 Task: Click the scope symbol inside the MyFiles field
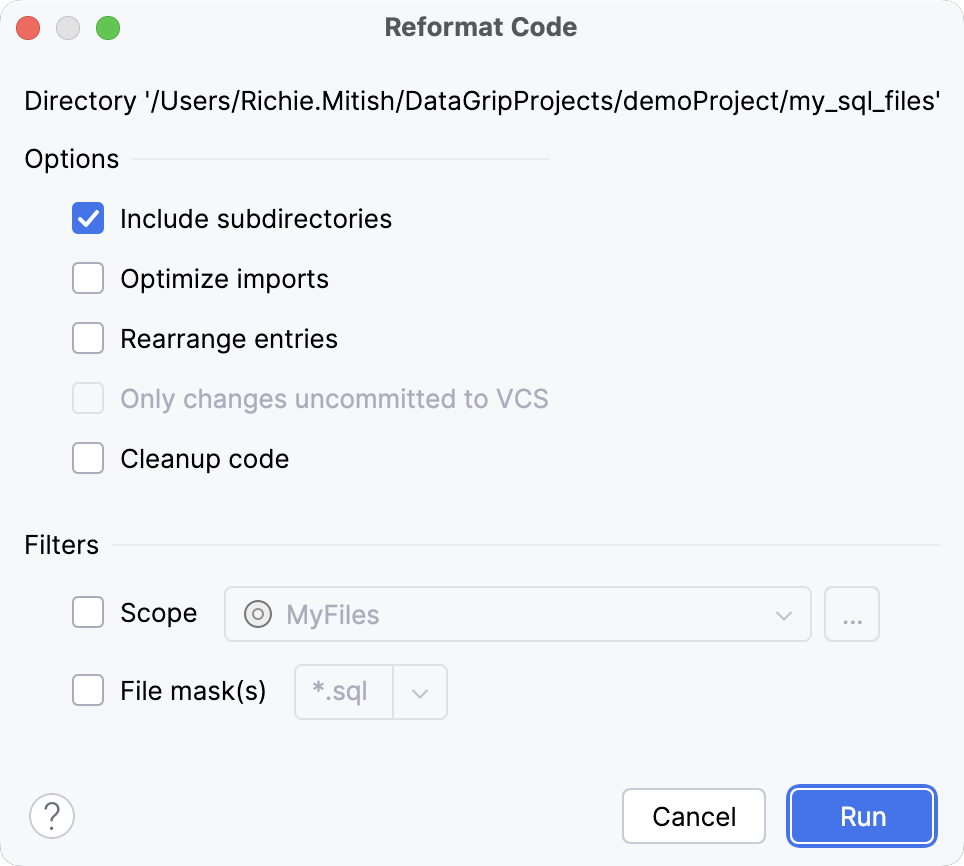click(257, 614)
